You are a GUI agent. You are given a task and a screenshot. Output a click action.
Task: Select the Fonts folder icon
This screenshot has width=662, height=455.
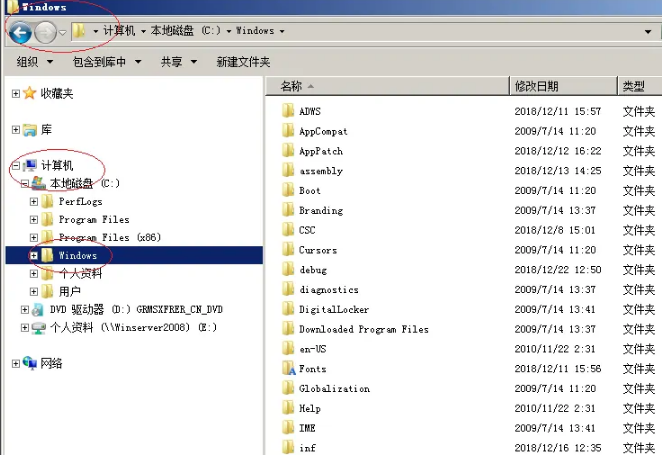pos(288,368)
